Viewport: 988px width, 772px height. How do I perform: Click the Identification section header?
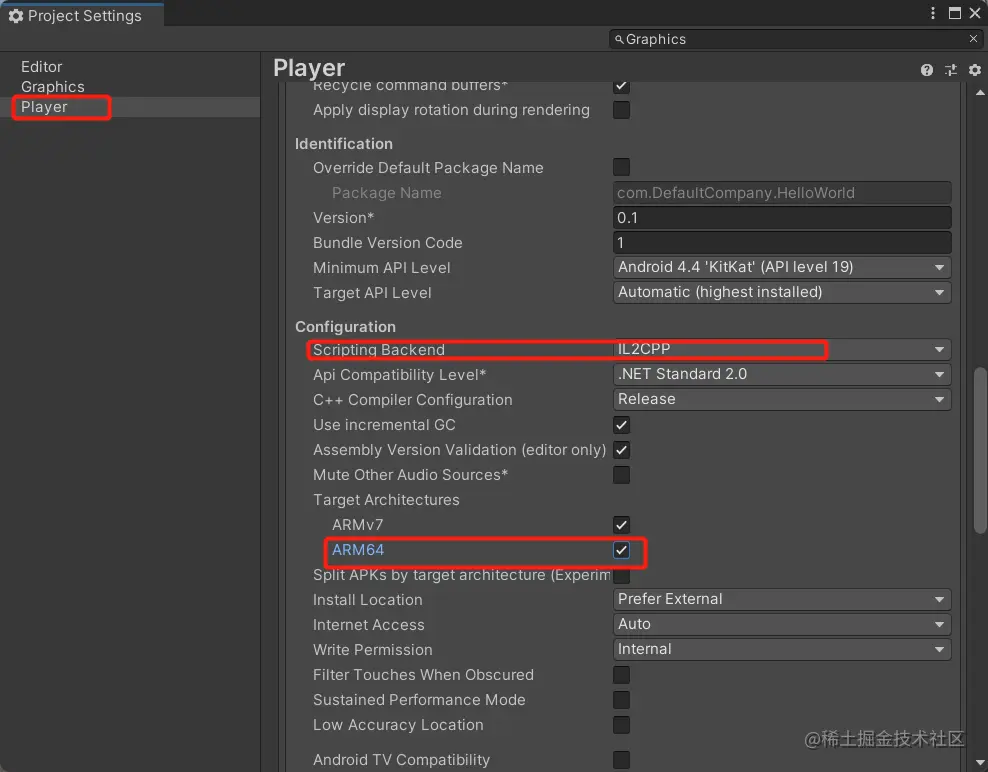tap(343, 144)
